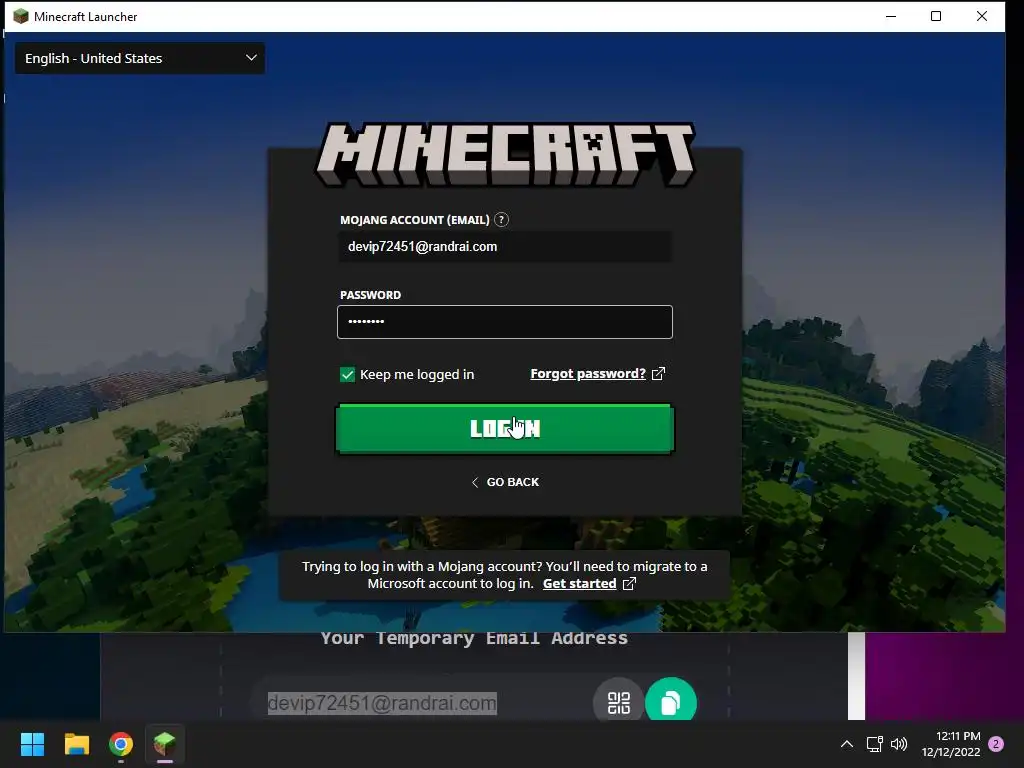Viewport: 1024px width, 768px height.
Task: Open the Get started migration link
Action: tap(579, 584)
